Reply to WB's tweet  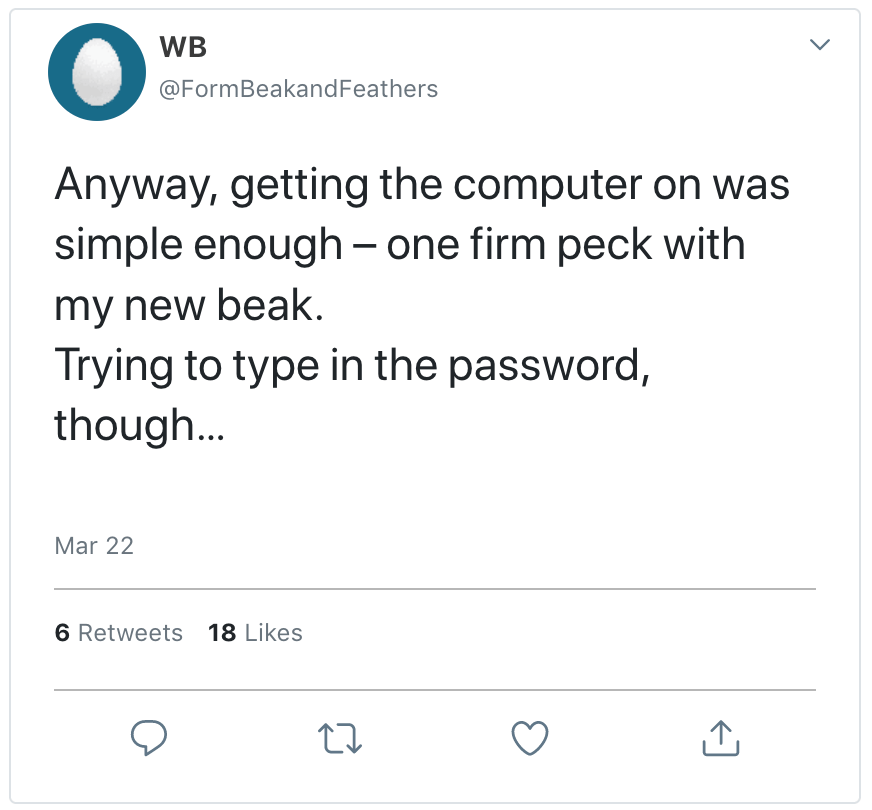click(x=149, y=738)
